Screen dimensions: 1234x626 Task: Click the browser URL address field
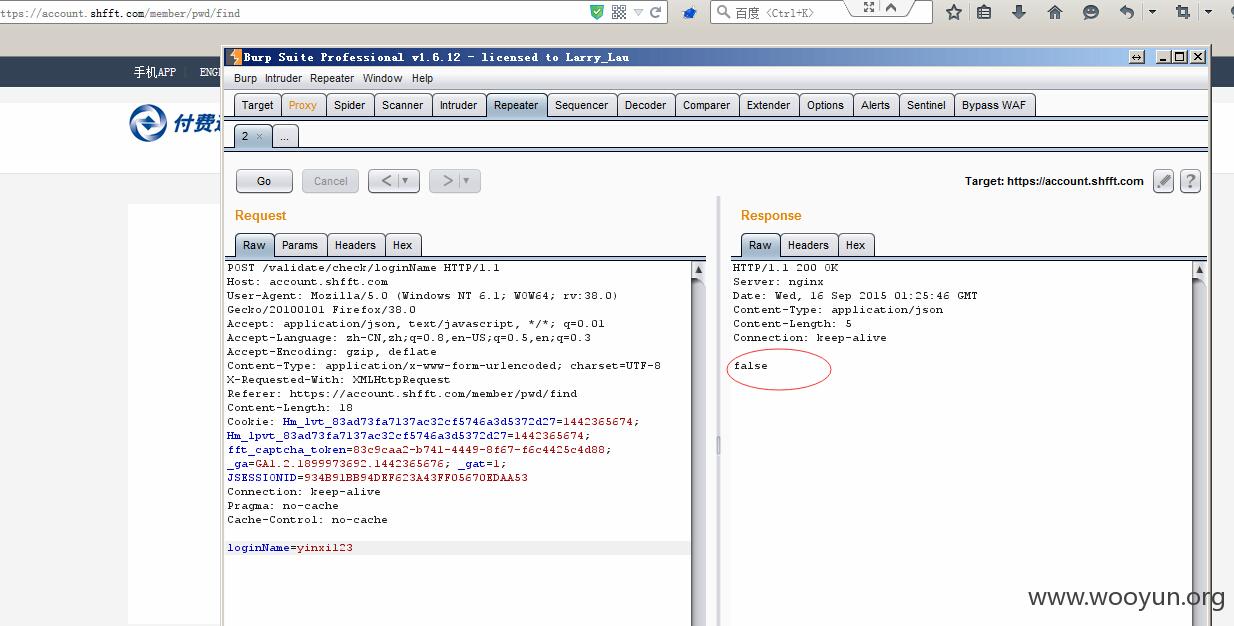[x=290, y=13]
